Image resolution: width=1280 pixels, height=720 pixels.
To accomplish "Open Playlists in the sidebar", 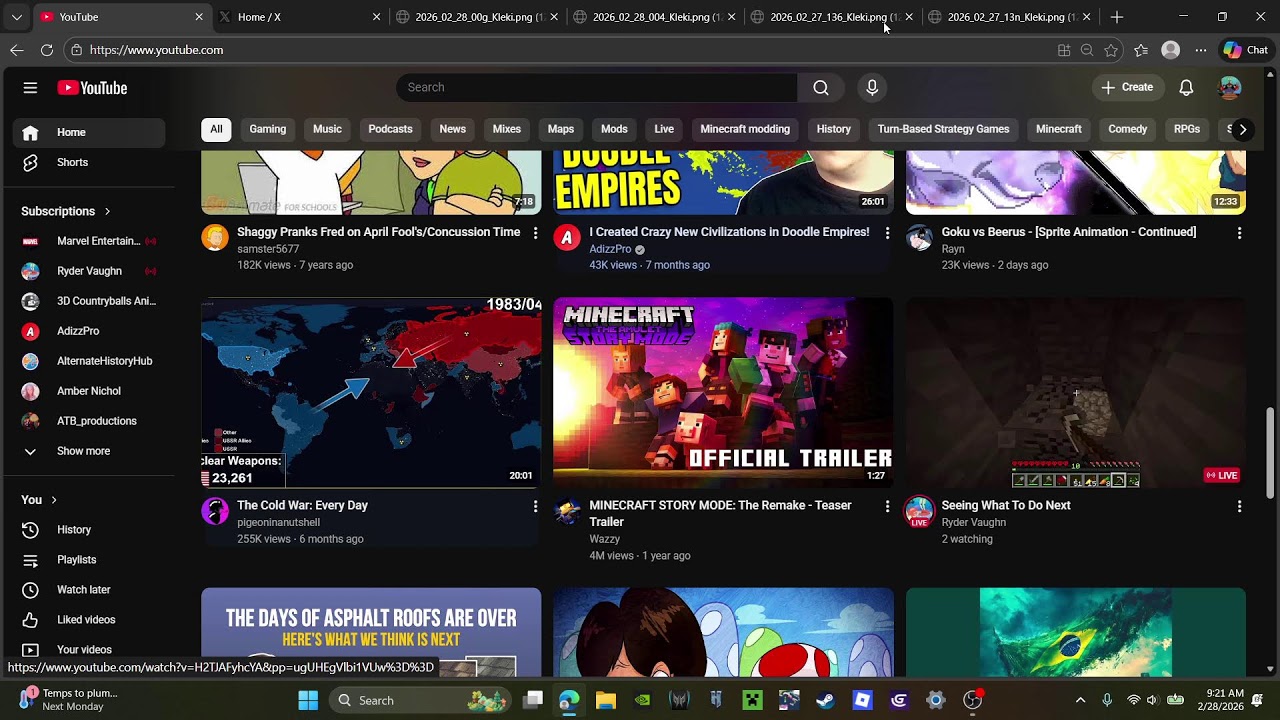I will tap(89, 560).
